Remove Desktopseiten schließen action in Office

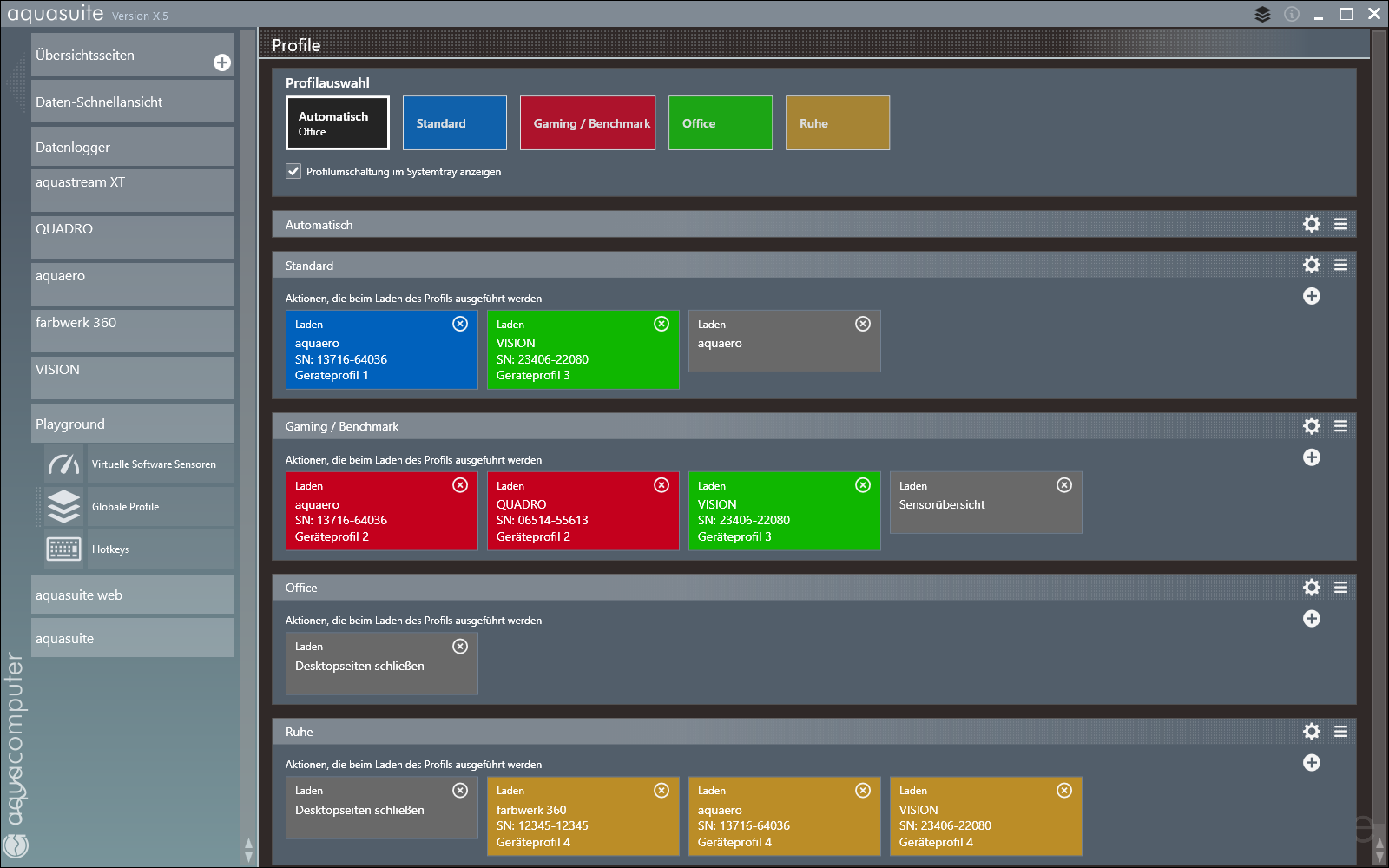[460, 647]
